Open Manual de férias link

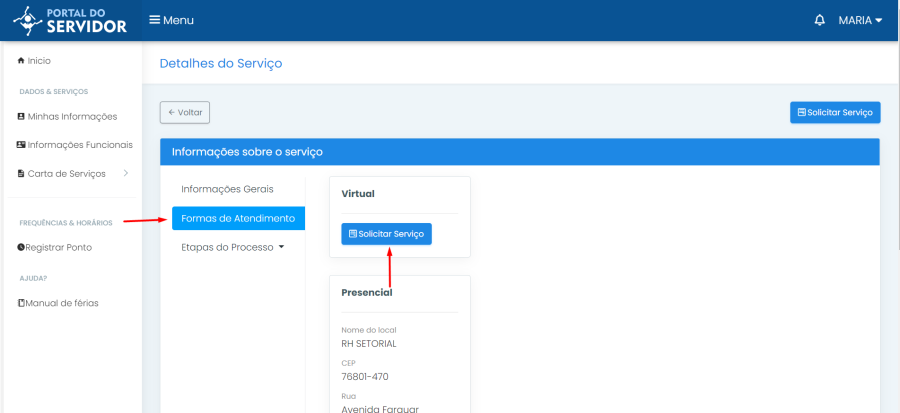58,303
